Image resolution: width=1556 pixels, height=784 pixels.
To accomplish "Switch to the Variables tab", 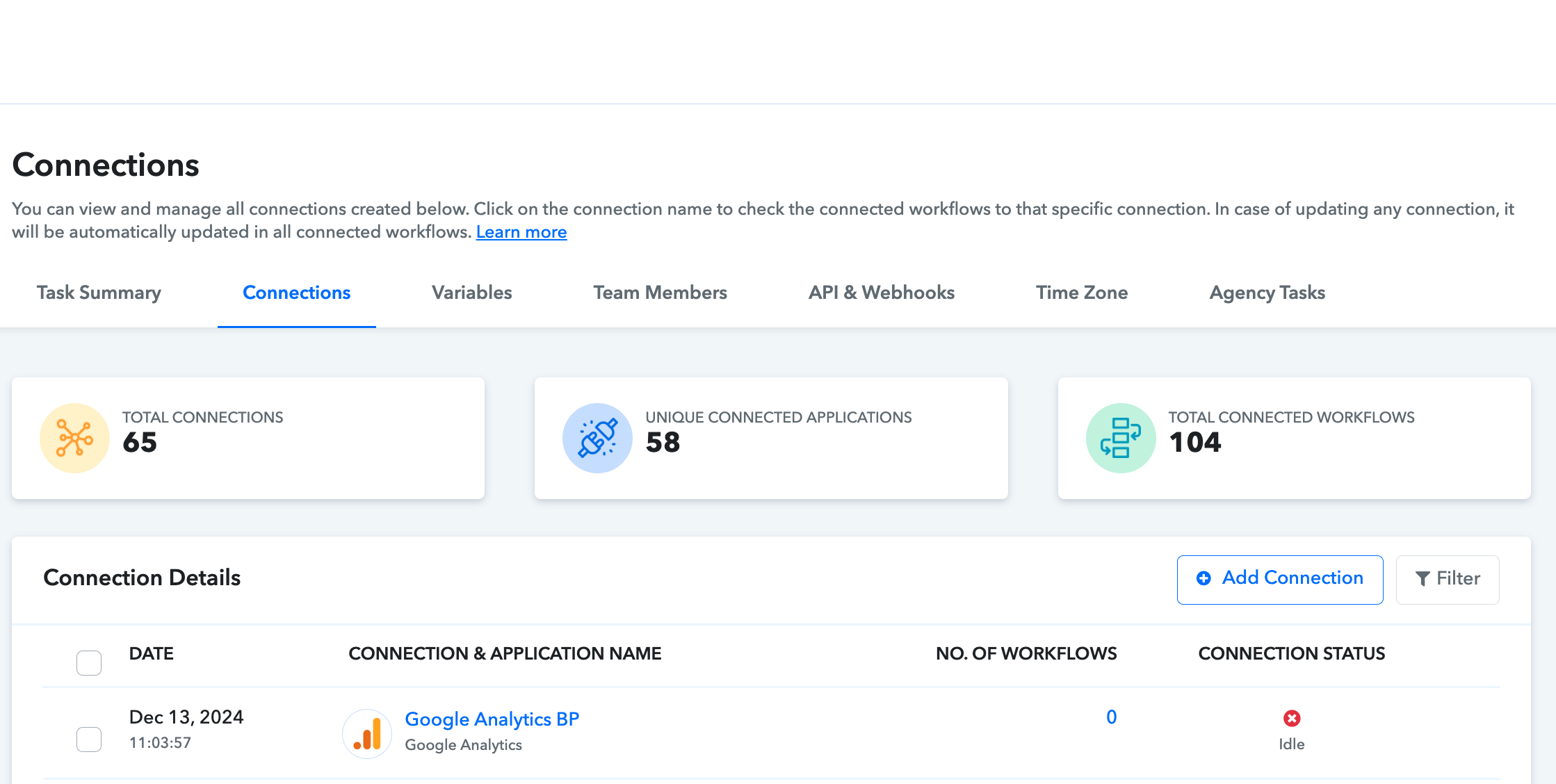I will 472,292.
